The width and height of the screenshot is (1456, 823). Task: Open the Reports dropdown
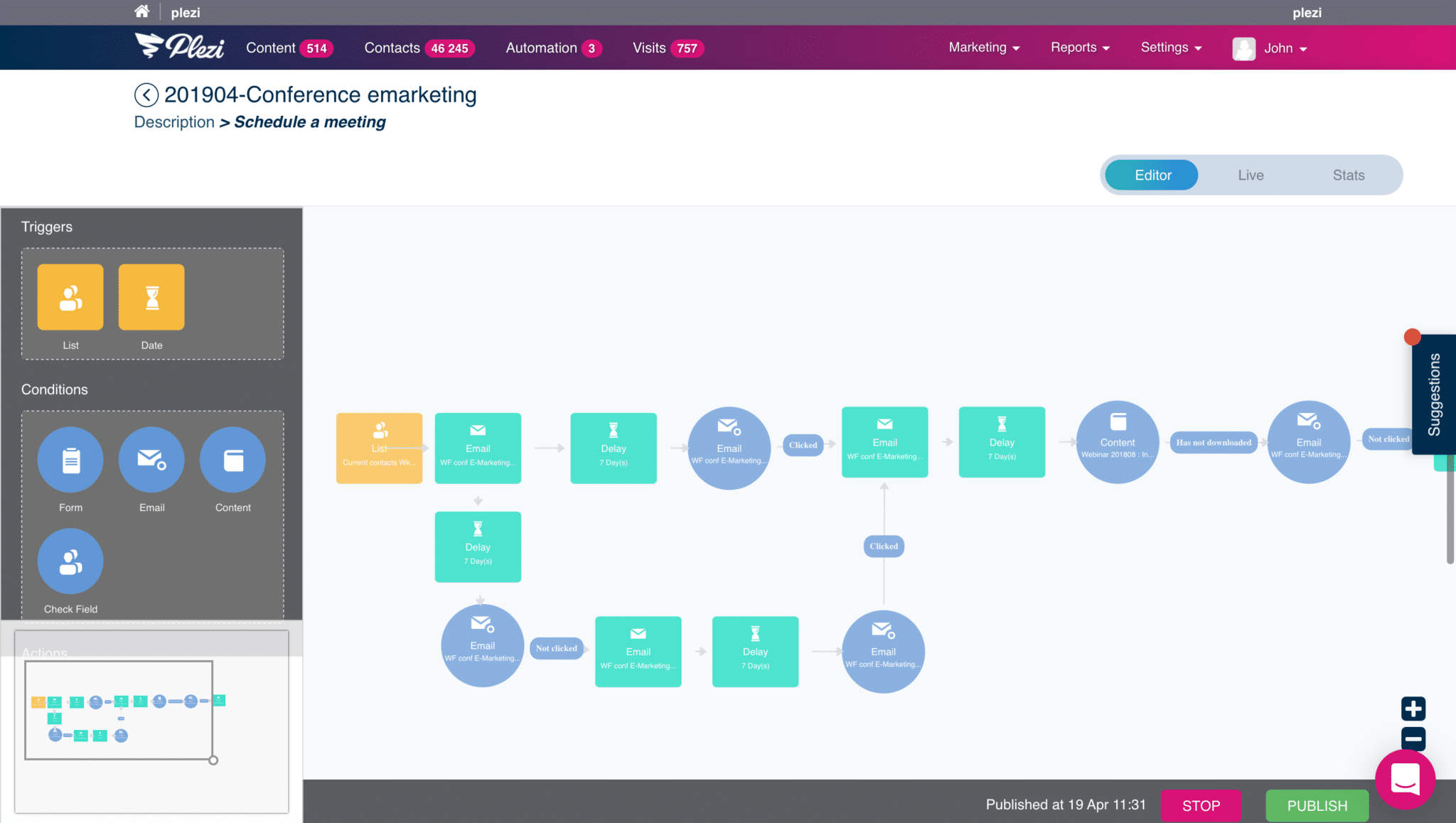tap(1080, 48)
